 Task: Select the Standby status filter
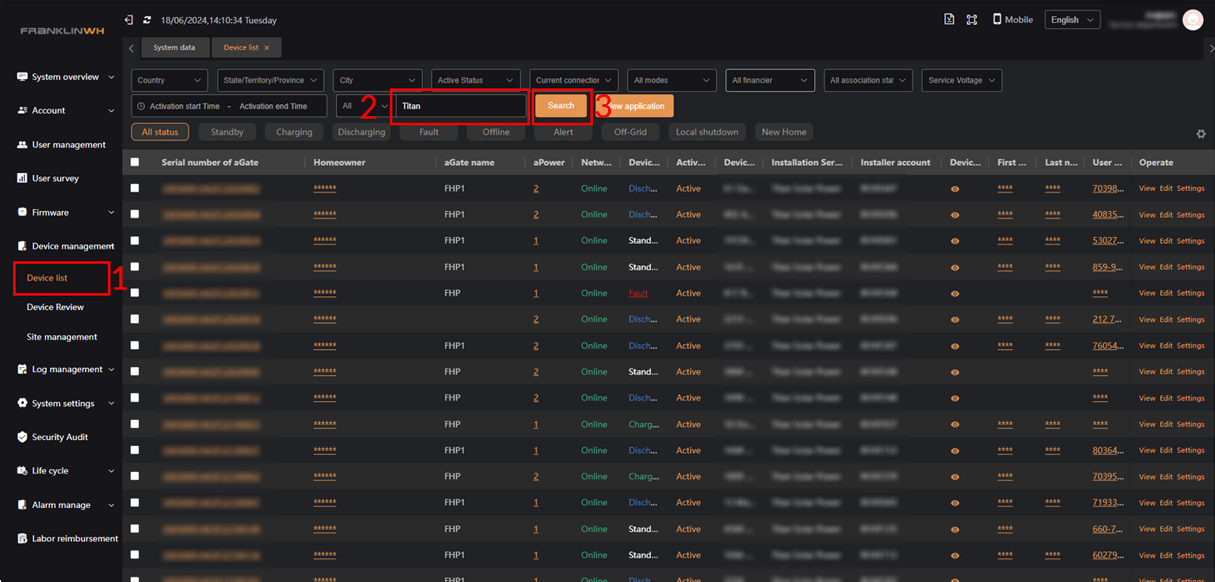(227, 132)
